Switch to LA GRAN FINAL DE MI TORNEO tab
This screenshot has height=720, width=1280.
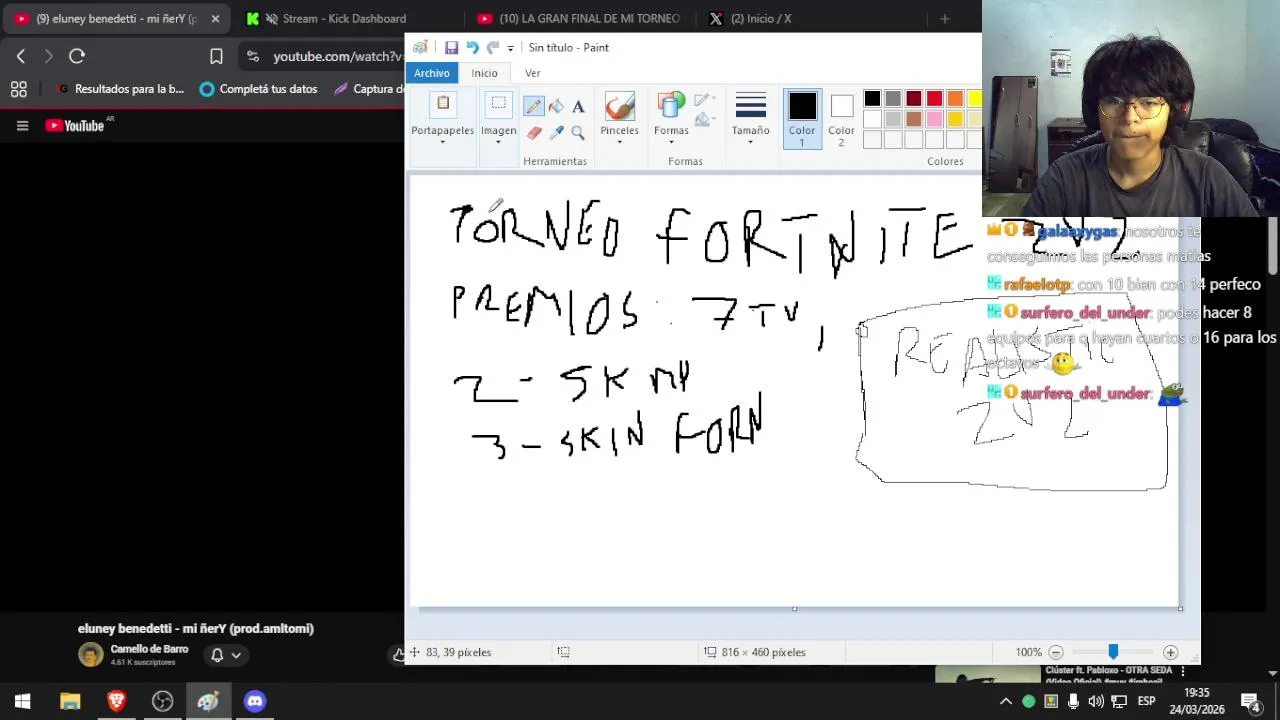click(579, 19)
